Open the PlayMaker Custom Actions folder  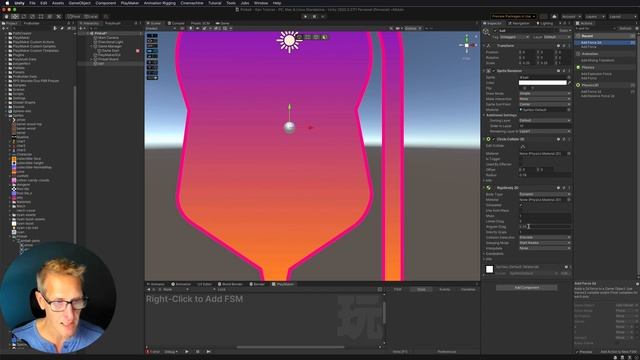click(x=33, y=42)
